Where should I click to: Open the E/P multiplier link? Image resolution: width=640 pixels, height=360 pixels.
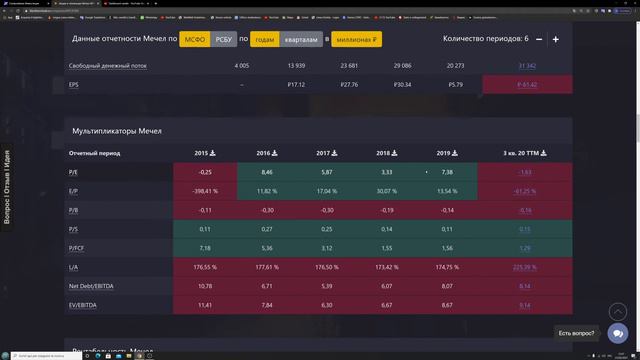click(73, 191)
